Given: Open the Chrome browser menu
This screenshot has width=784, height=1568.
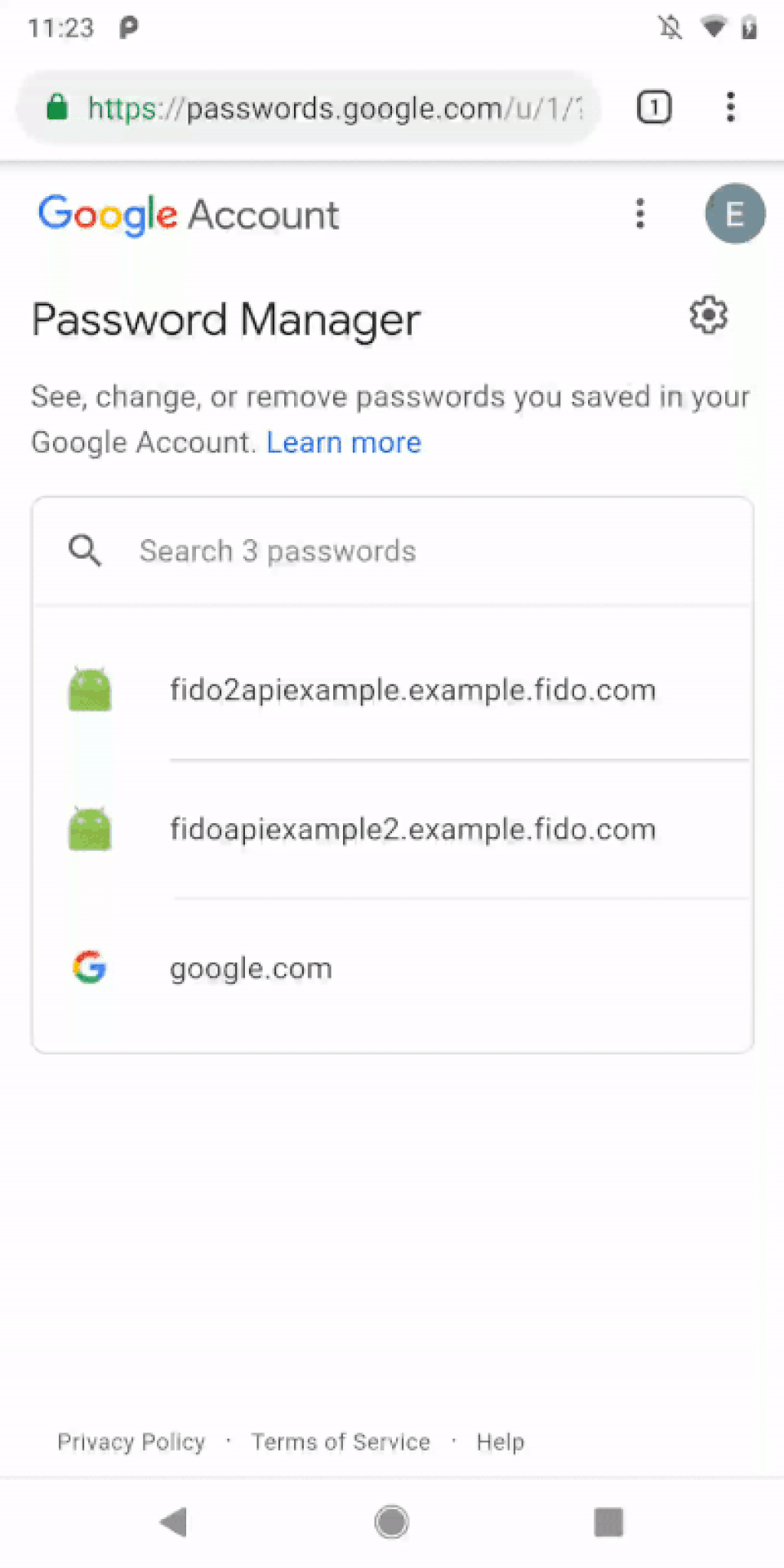Looking at the screenshot, I should (730, 107).
